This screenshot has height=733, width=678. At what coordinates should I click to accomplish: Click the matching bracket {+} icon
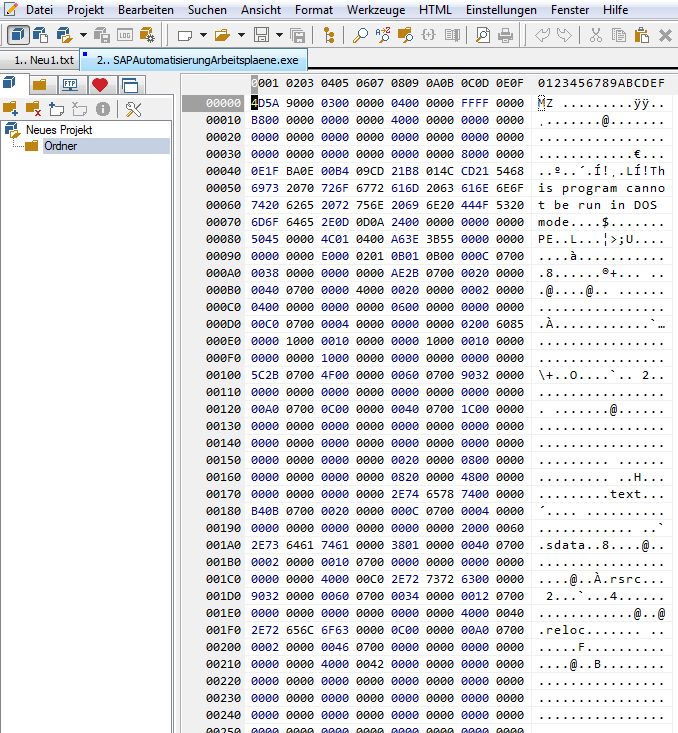[x=428, y=35]
